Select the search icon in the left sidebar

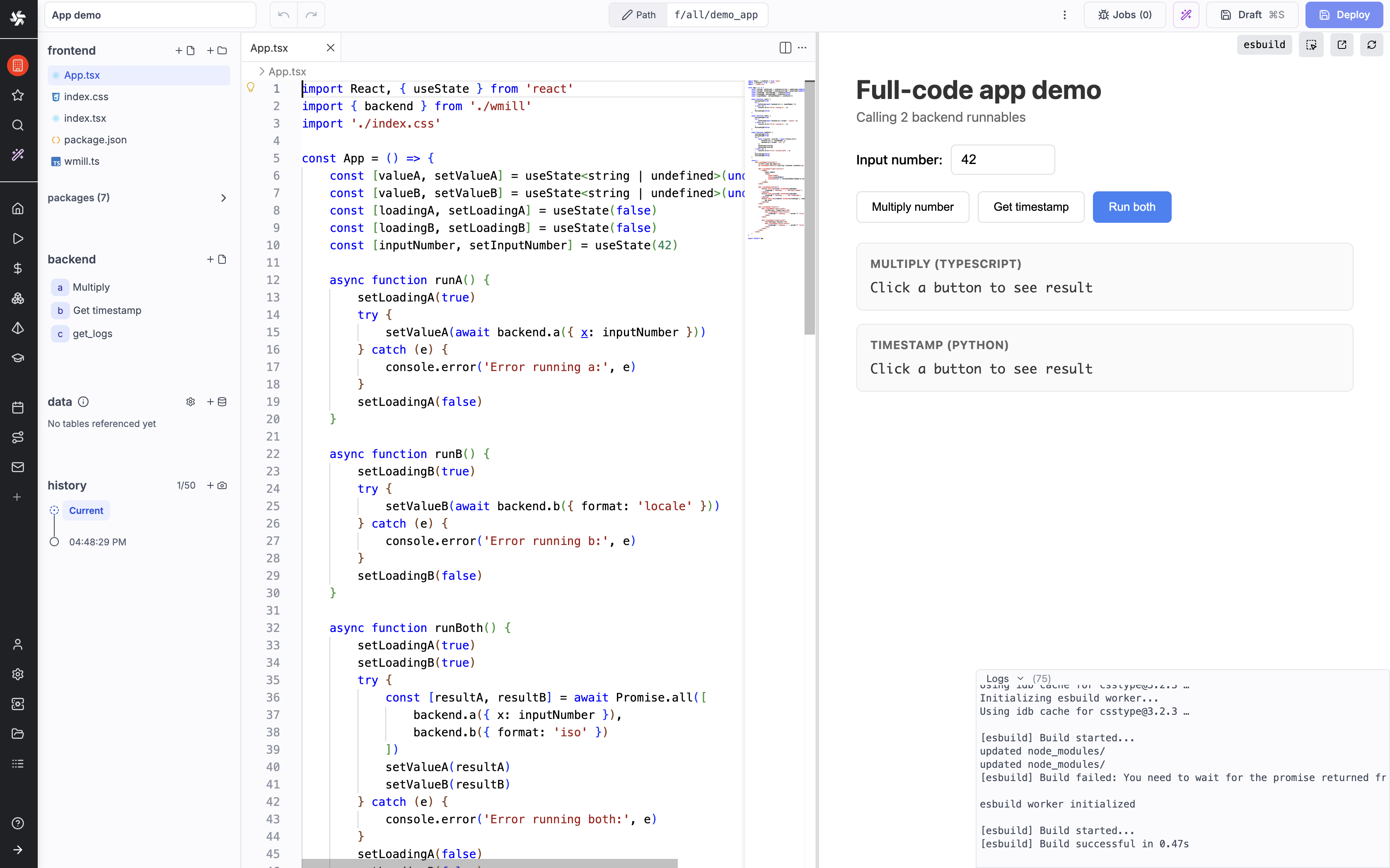pyautogui.click(x=18, y=125)
